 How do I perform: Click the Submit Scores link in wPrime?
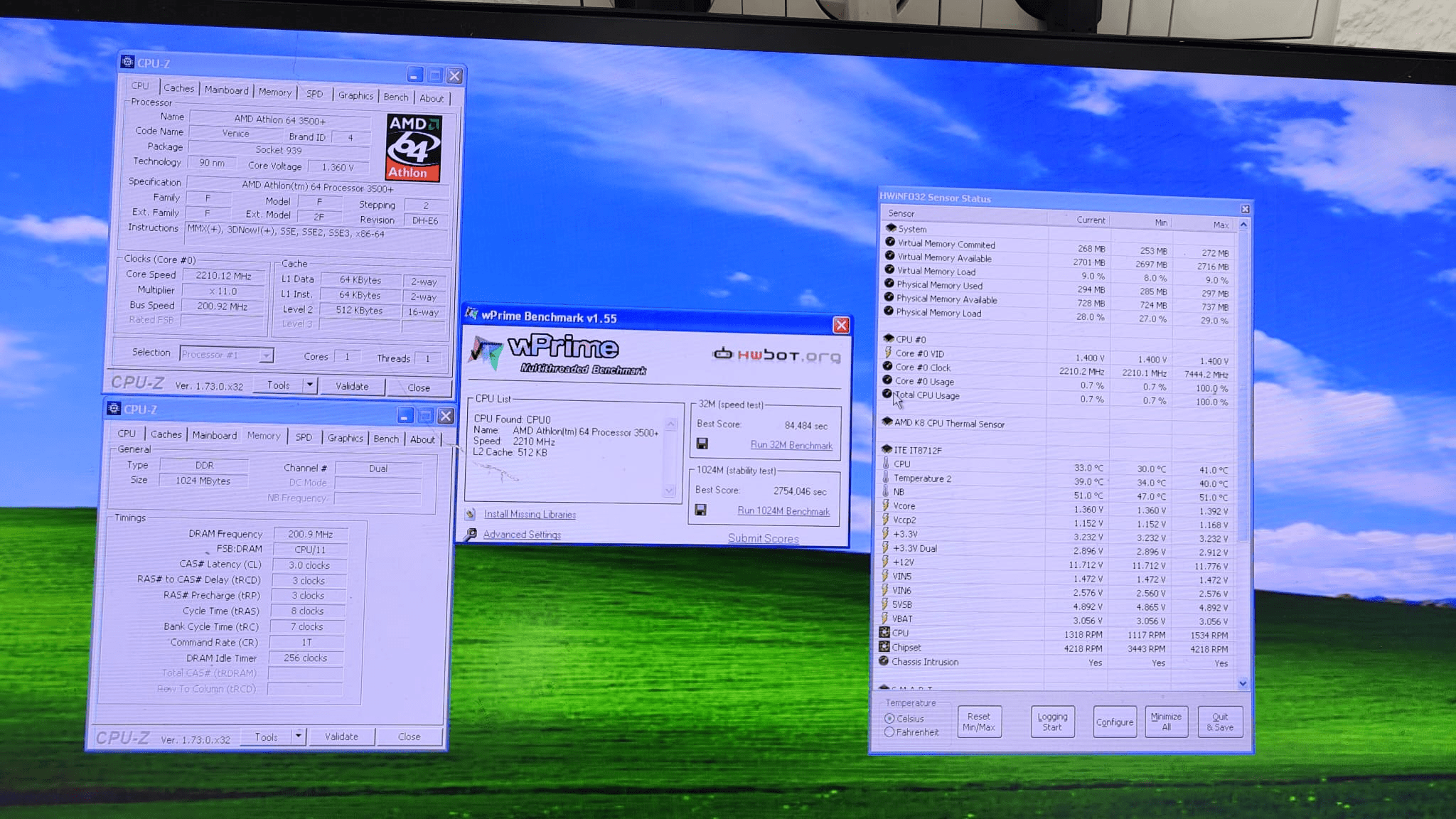click(763, 539)
